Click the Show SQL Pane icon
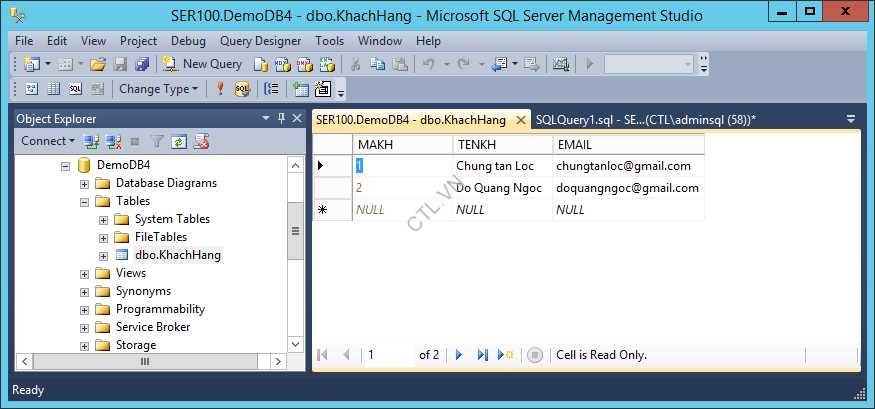The width and height of the screenshot is (875, 409). 76,89
